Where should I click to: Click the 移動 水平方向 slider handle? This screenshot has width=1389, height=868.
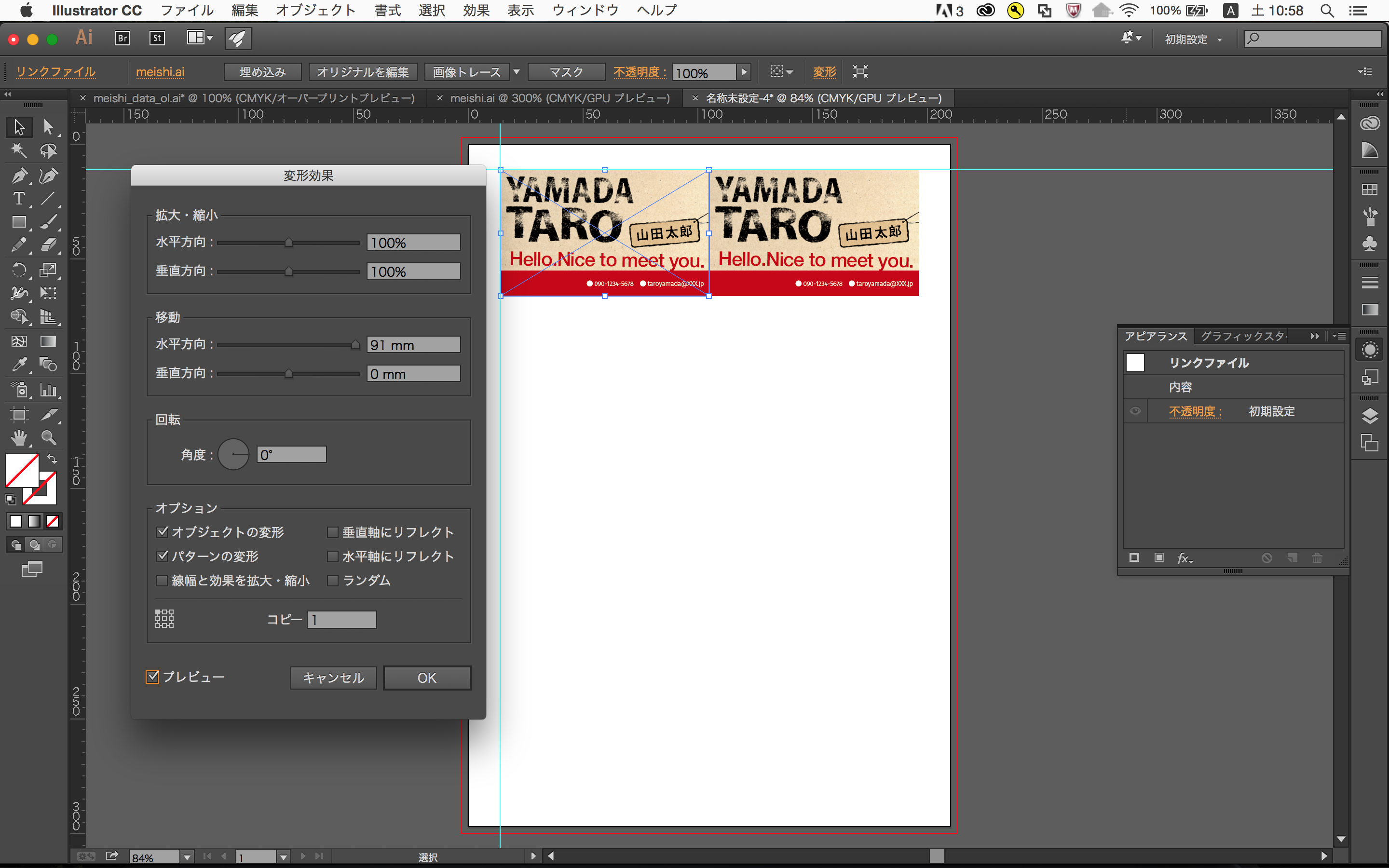click(355, 345)
